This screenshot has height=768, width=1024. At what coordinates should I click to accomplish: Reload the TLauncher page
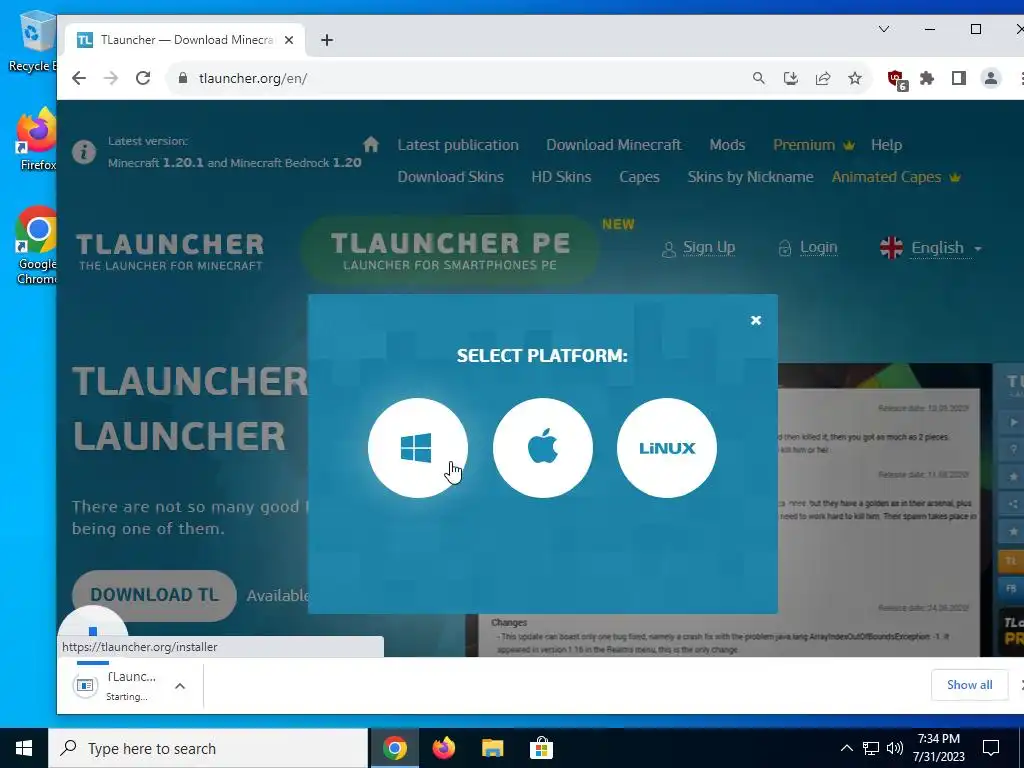click(143, 78)
